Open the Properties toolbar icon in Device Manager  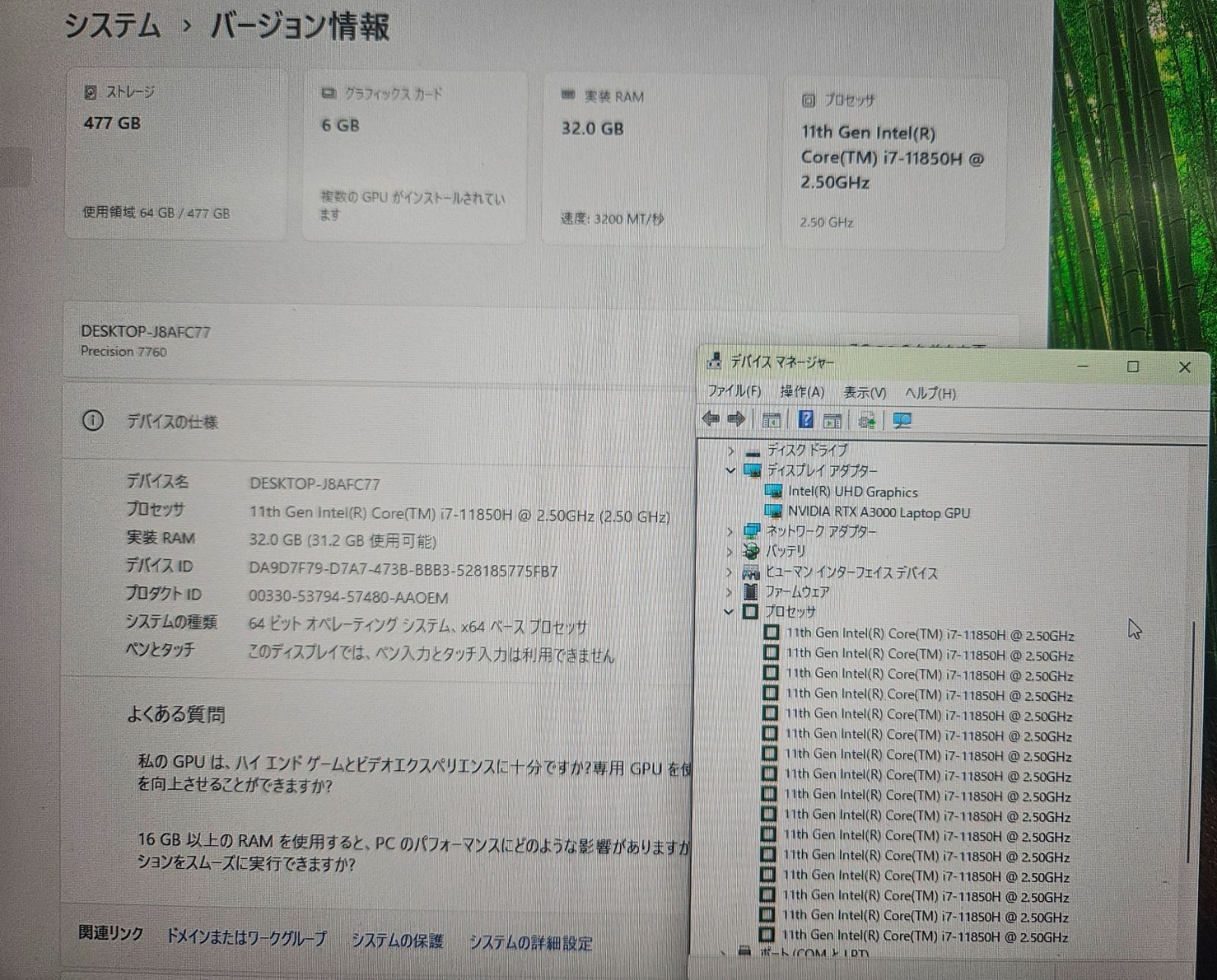pyautogui.click(x=834, y=418)
